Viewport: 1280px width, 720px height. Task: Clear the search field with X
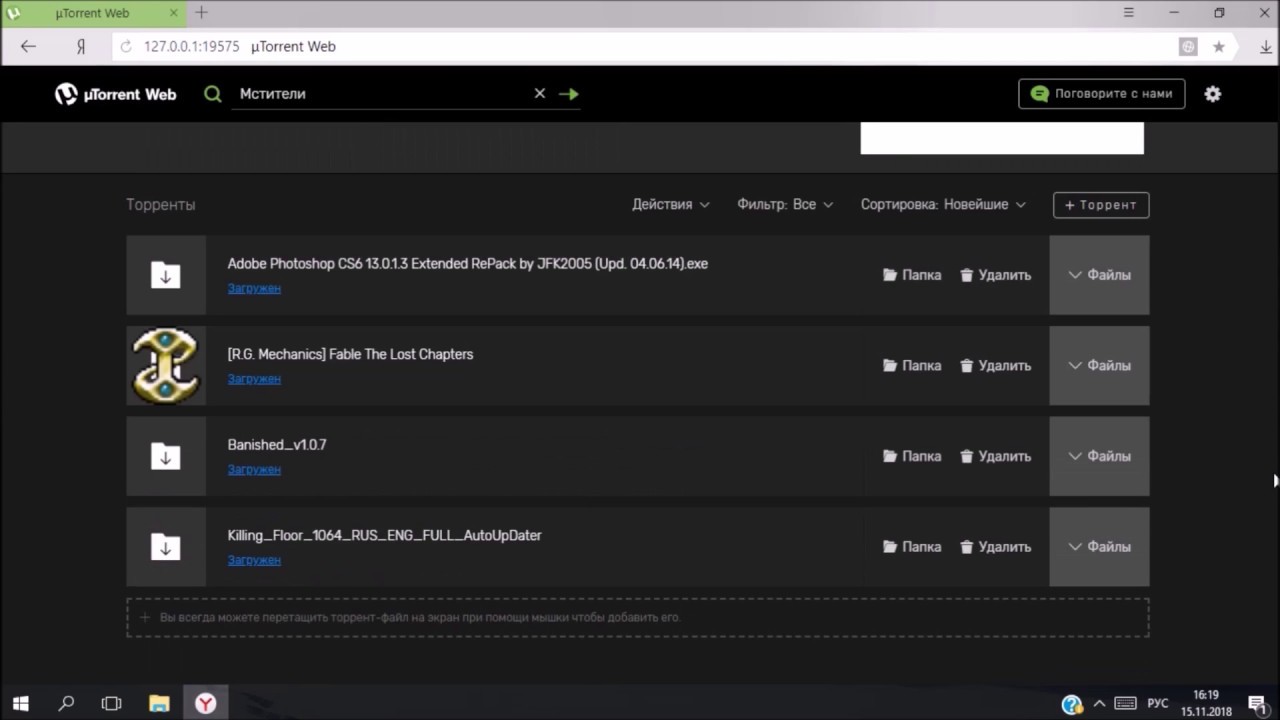(540, 93)
